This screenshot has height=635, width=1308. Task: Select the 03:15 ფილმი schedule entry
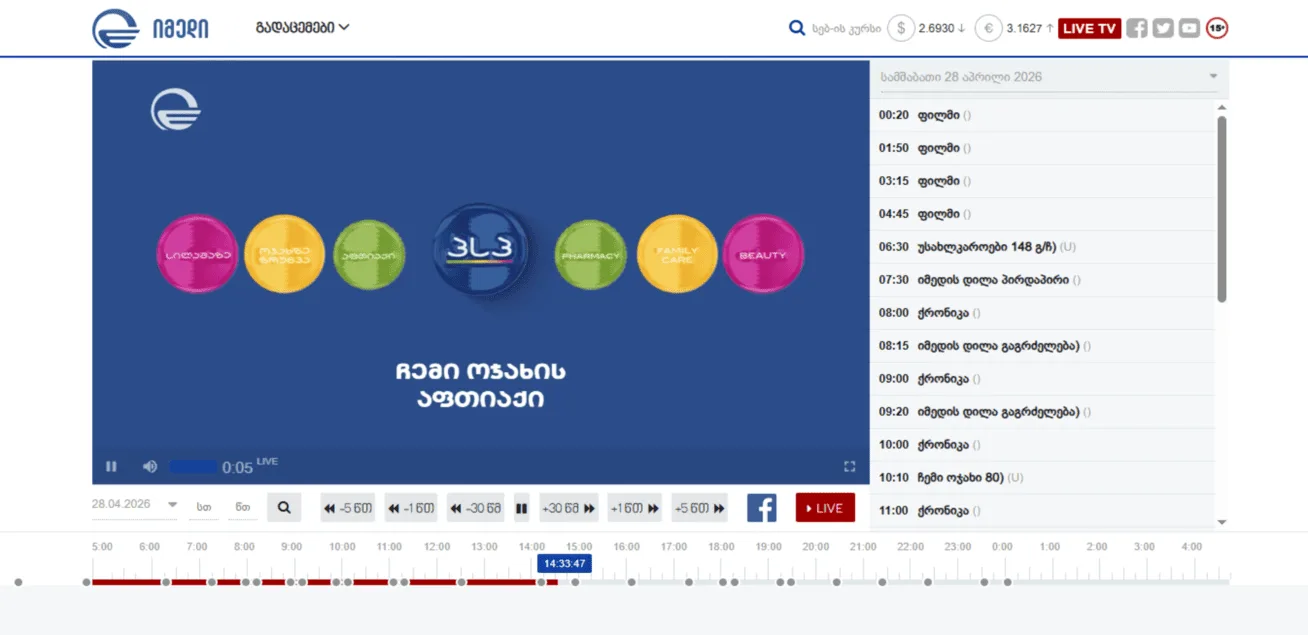(1042, 181)
